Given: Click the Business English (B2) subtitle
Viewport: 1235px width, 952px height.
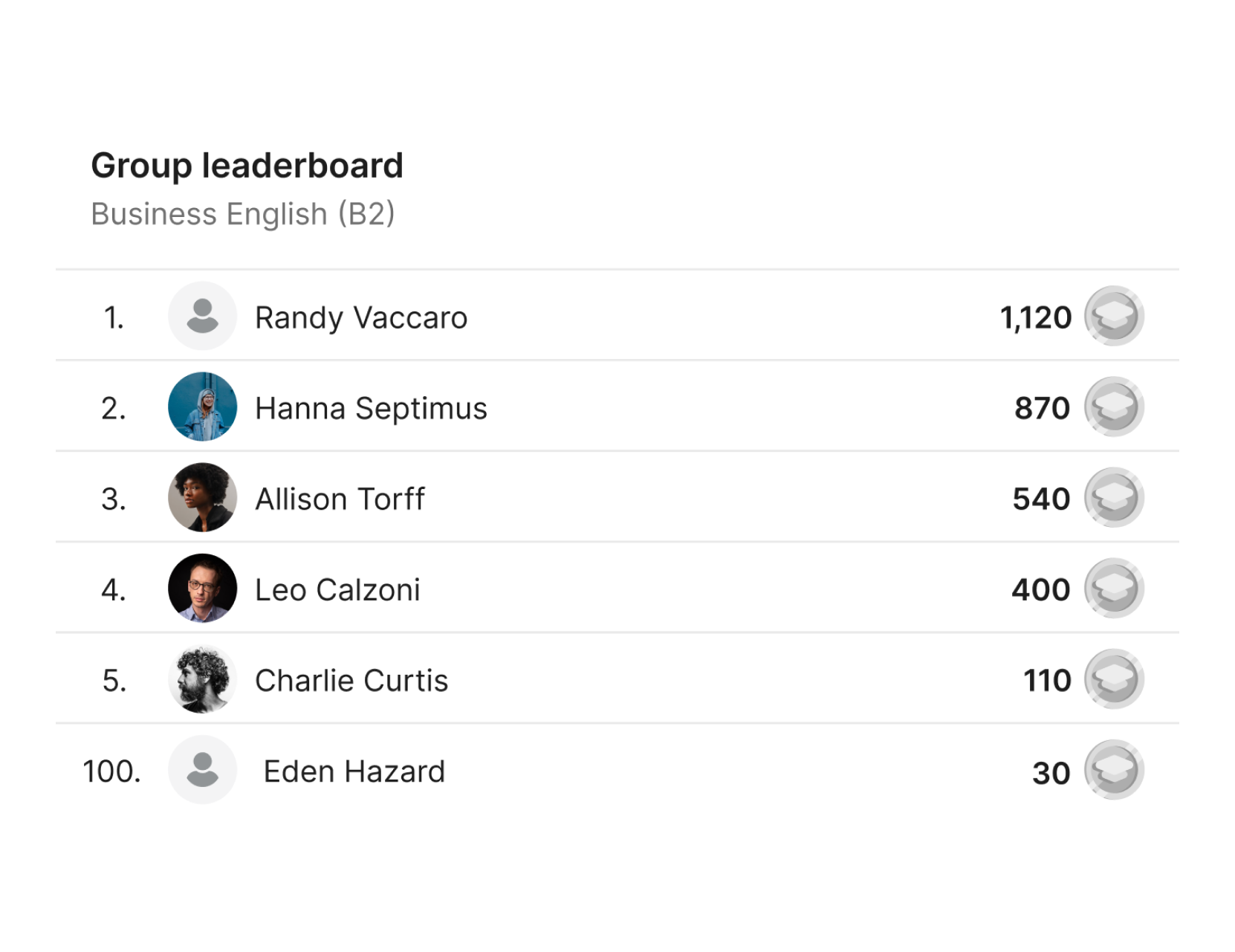Looking at the screenshot, I should 243,214.
